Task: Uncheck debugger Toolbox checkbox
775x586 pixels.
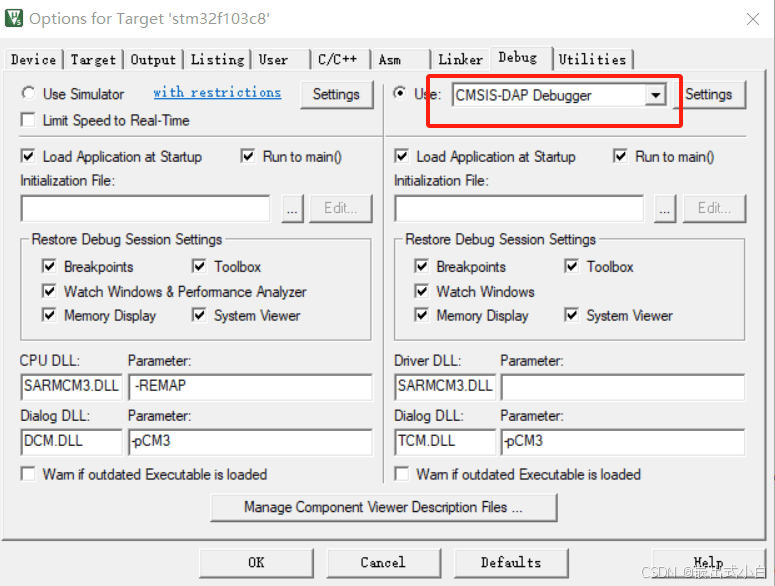Action: point(571,266)
